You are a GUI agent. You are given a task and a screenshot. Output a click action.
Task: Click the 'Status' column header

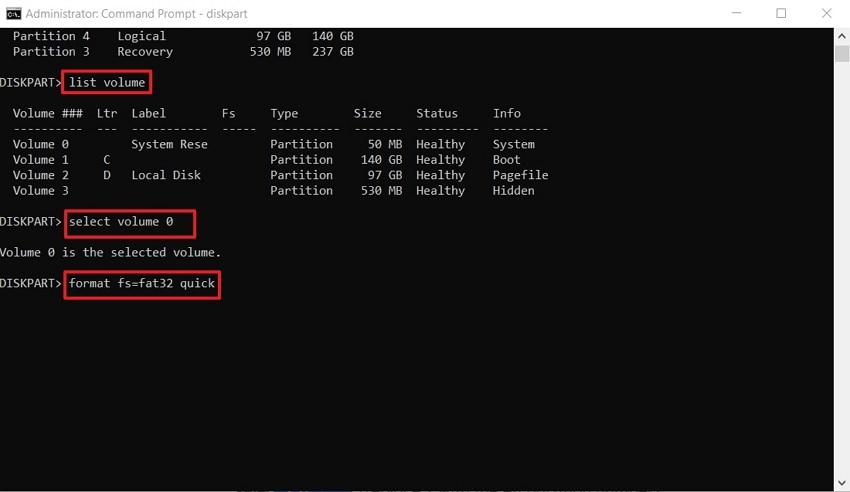point(437,113)
